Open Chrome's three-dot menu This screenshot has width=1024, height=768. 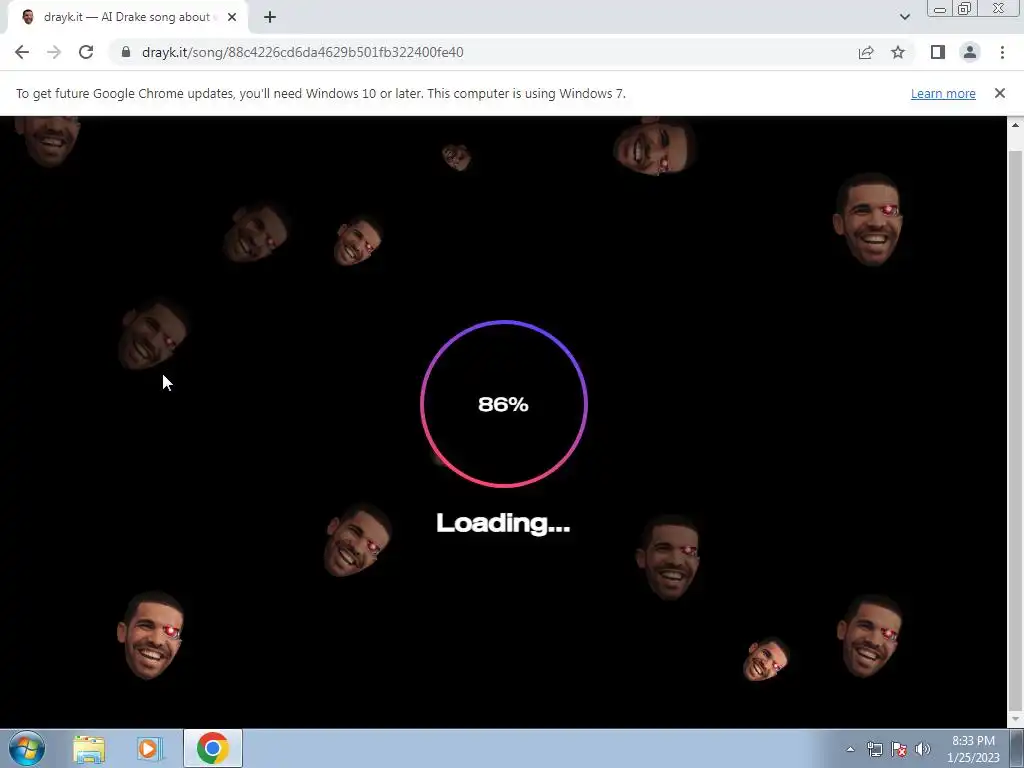pyautogui.click(x=1002, y=52)
